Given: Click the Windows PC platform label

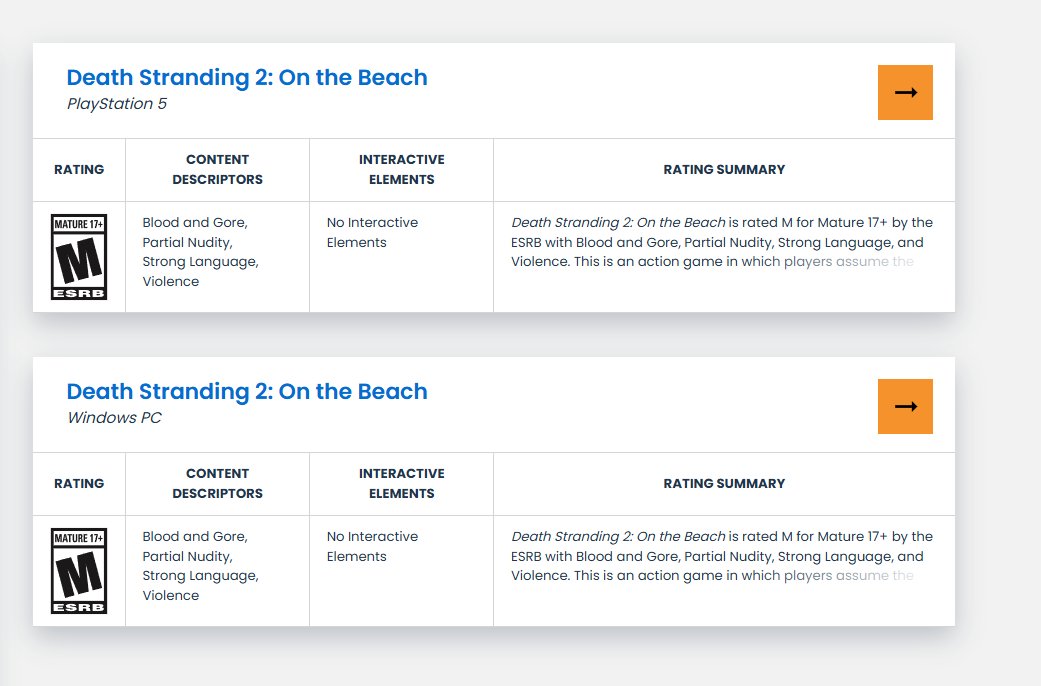Looking at the screenshot, I should [x=114, y=418].
